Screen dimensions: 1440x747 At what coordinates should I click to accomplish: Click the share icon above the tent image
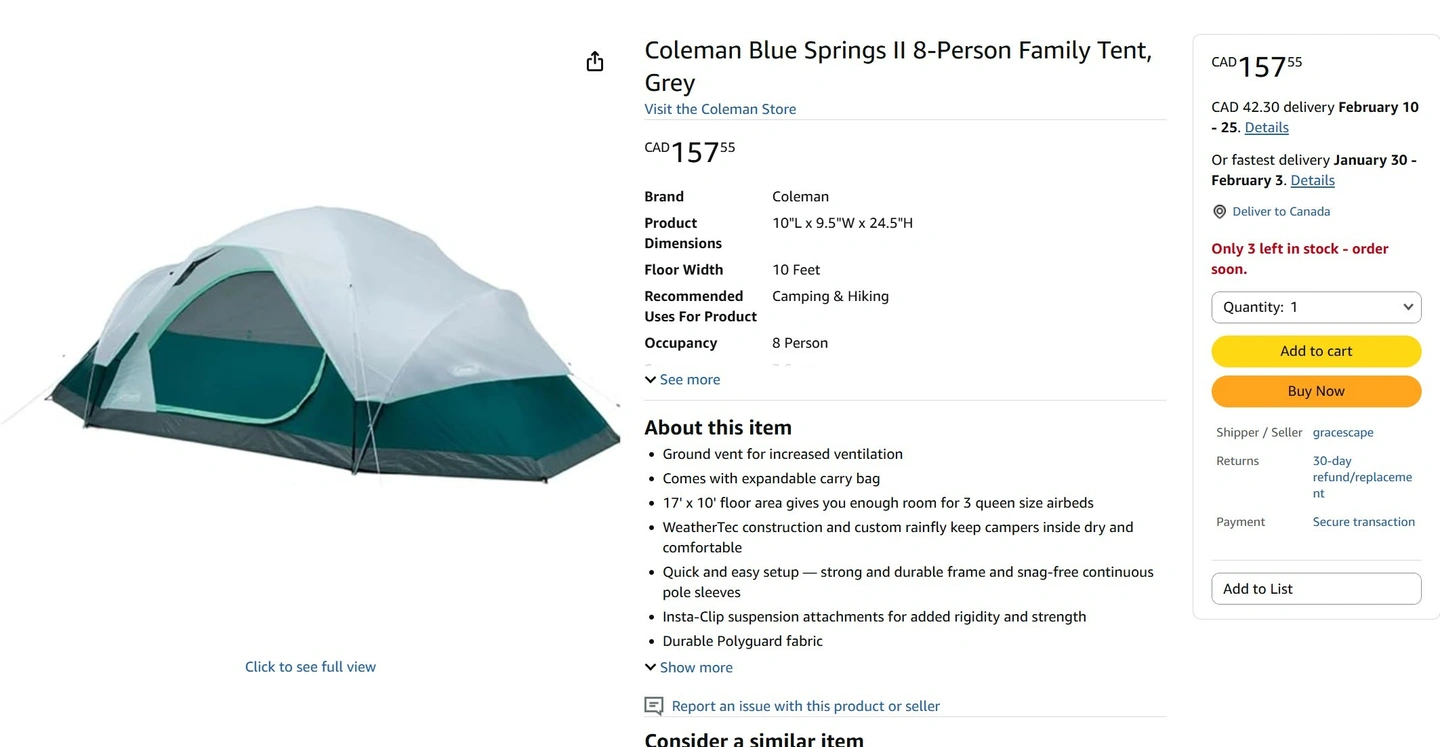(x=595, y=62)
